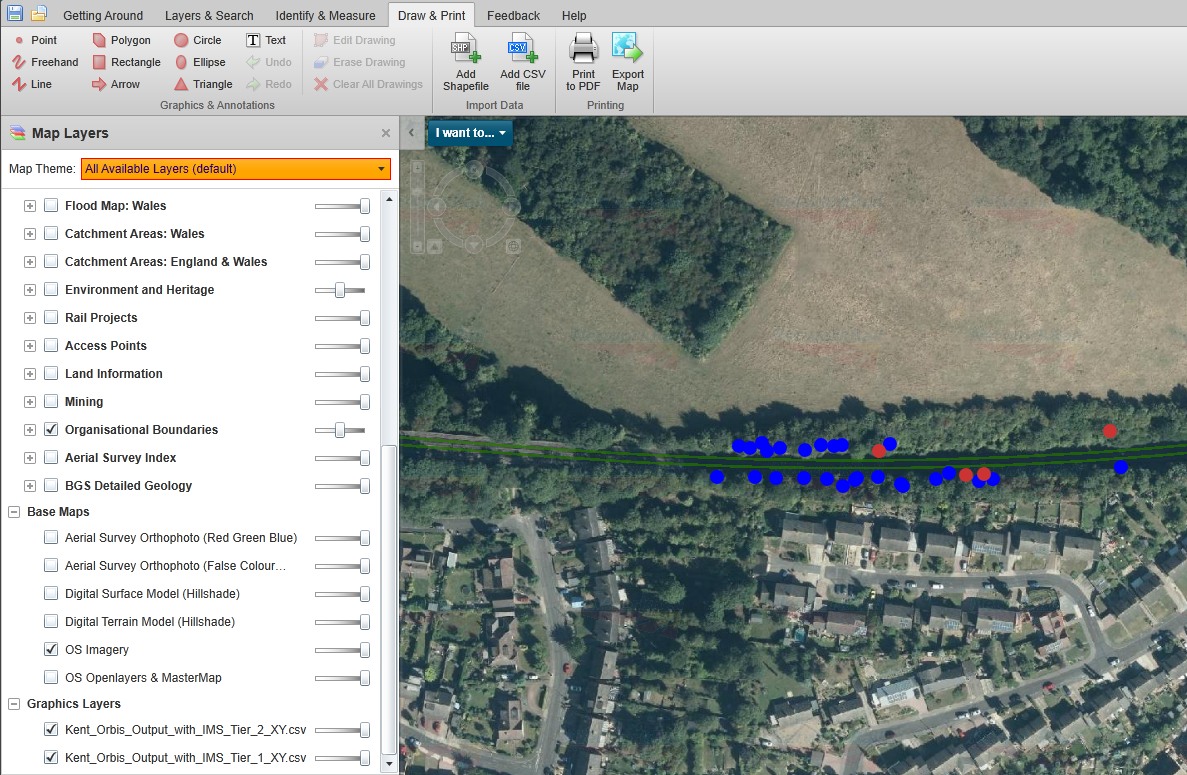This screenshot has width=1187, height=775.
Task: Adjust the Environment and Heritage opacity slider
Action: [x=340, y=289]
